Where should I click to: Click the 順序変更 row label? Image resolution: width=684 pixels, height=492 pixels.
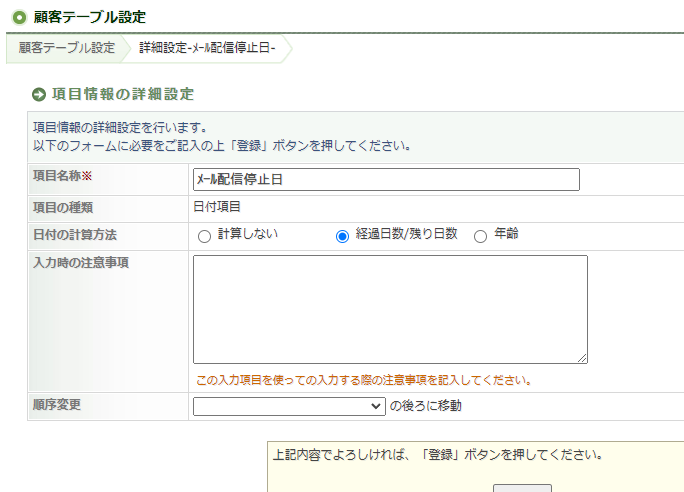pyautogui.click(x=56, y=405)
